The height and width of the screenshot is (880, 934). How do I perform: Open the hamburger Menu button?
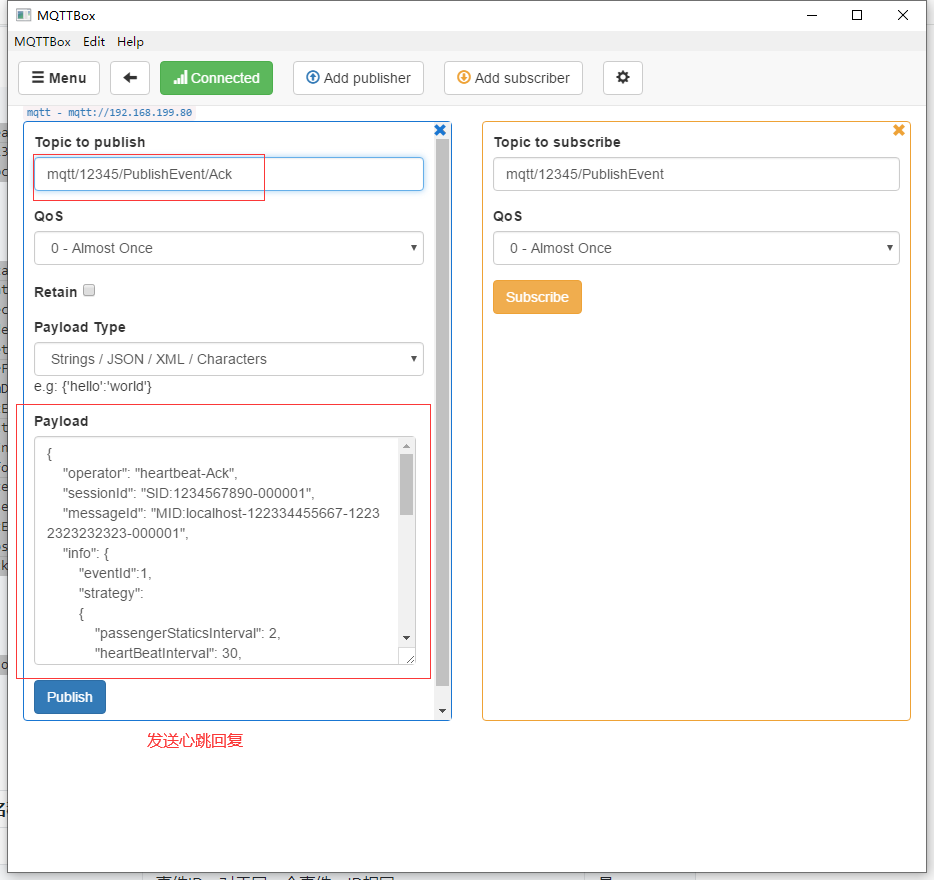59,78
